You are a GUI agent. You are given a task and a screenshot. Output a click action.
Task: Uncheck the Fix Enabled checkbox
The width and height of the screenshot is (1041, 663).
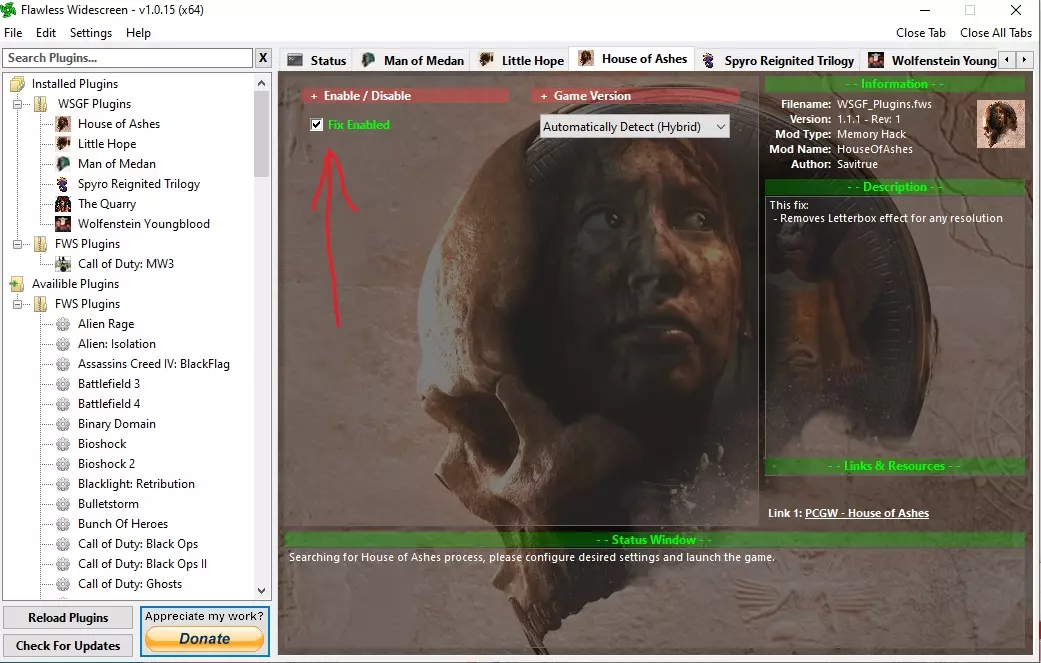[317, 125]
